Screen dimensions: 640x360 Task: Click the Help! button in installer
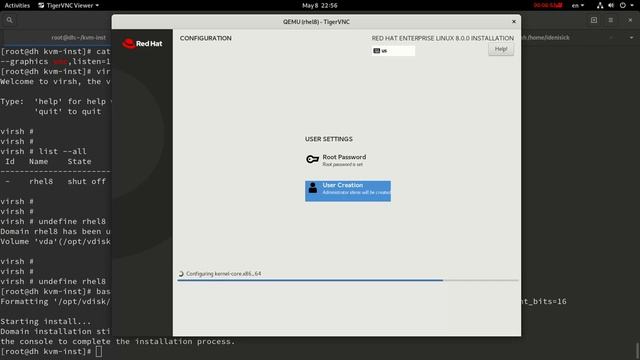[501, 49]
